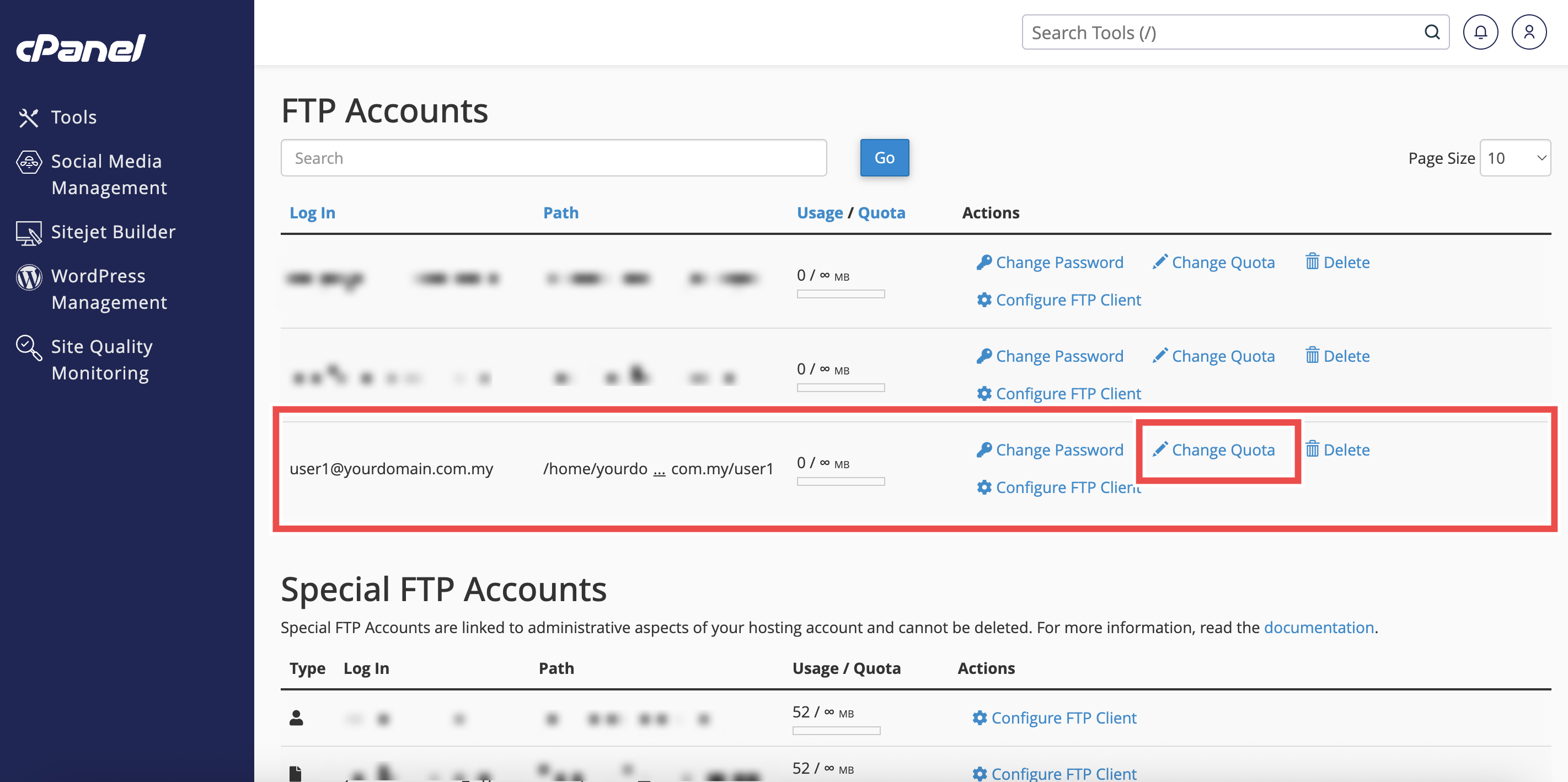Viewport: 1568px width, 782px height.
Task: Open the user account icon
Action: [1528, 32]
